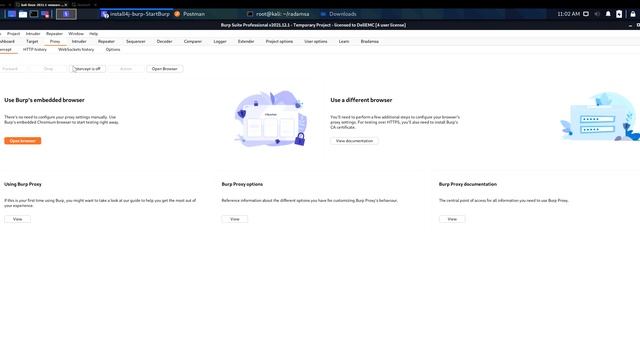The height and width of the screenshot is (360, 640).
Task: Open the terminal emulator panel icon
Action: click(34, 14)
